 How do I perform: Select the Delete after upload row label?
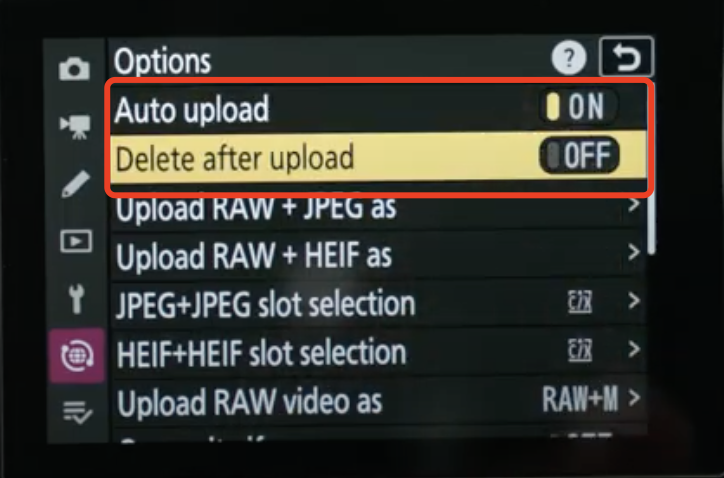click(x=235, y=158)
